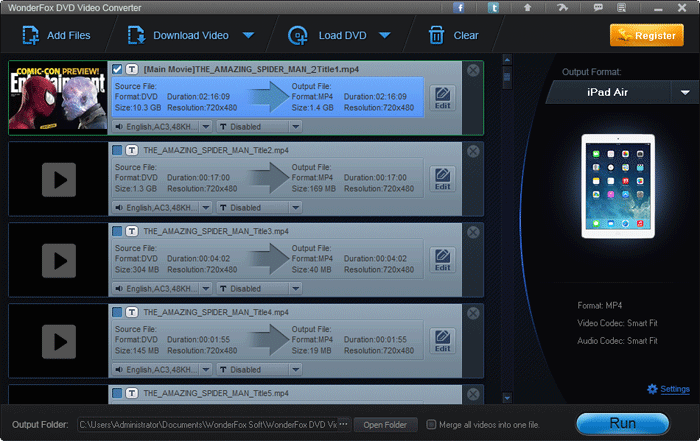Screen dimensions: 700x441
Task: Click the Load DVD toolbar button
Action: (327, 35)
